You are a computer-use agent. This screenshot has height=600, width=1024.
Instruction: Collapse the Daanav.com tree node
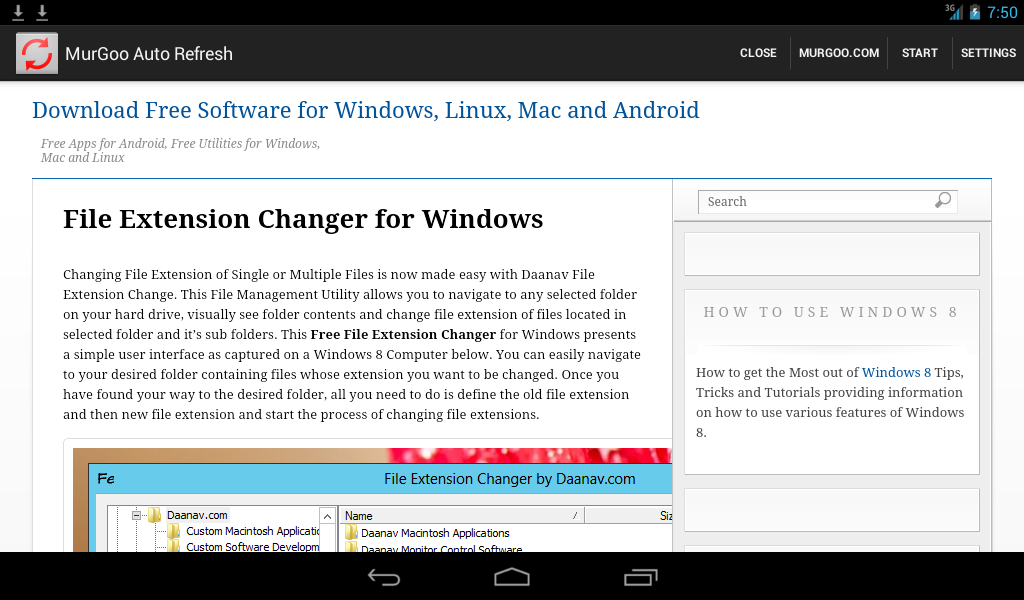pyautogui.click(x=136, y=515)
